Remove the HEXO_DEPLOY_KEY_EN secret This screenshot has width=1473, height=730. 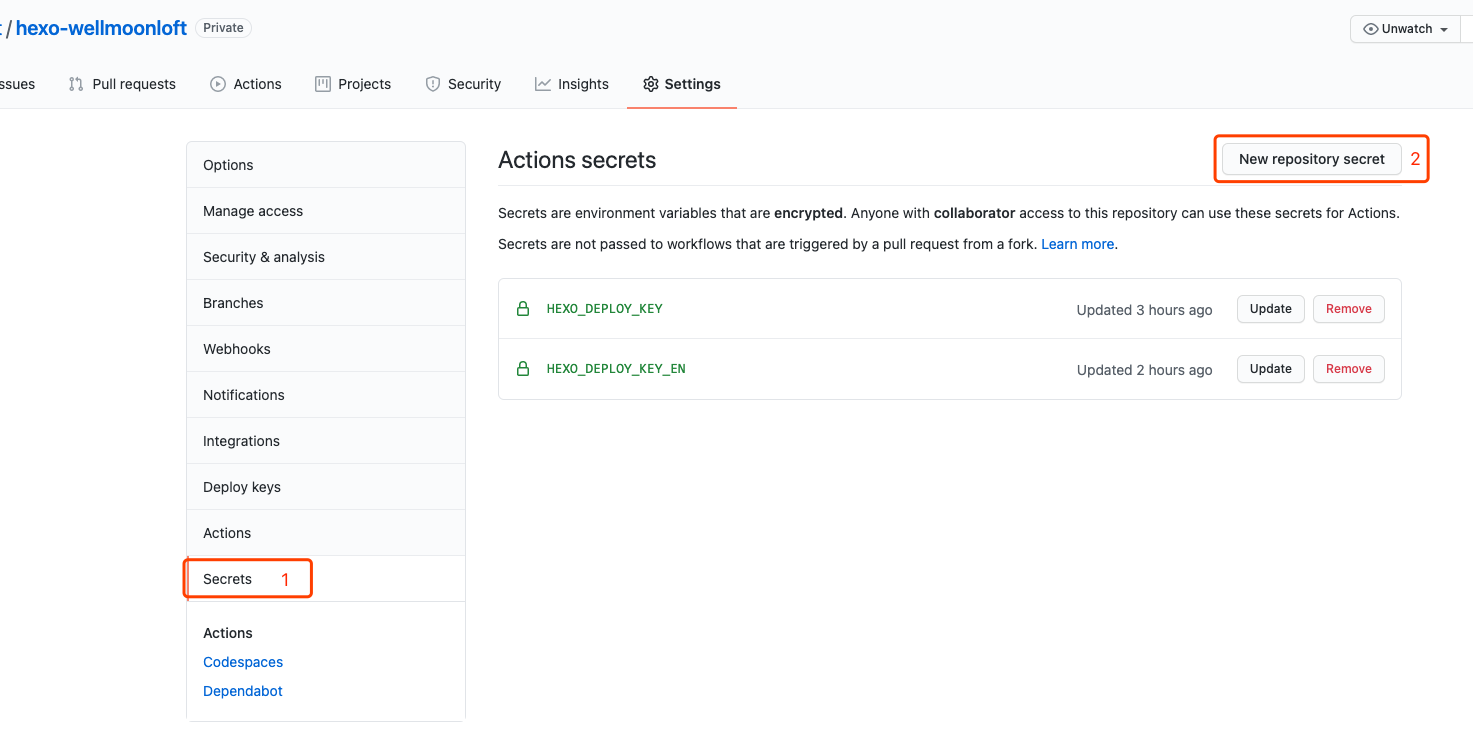click(1348, 369)
